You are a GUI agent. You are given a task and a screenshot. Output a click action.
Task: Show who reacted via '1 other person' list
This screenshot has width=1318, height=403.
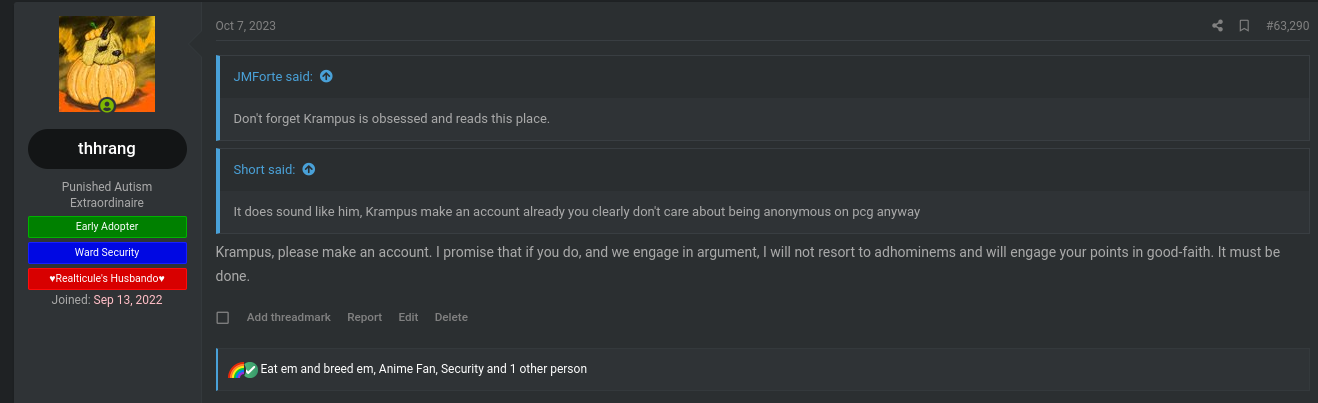click(x=548, y=369)
